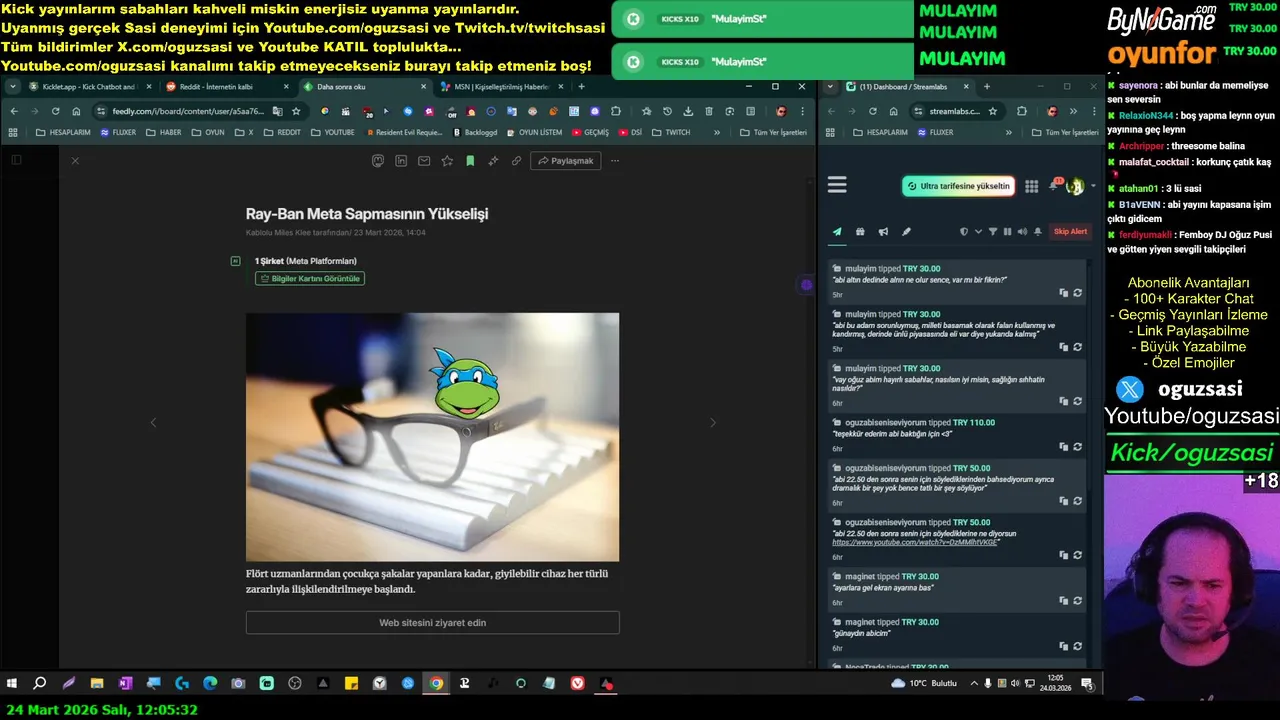Select the paper plane events tab
1280x720 pixels.
point(837,232)
